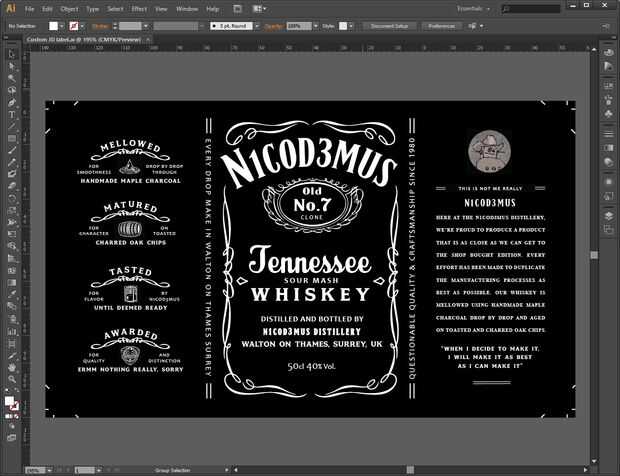The image size is (620, 476).
Task: Open the Brushes panel
Action: (x=609, y=100)
